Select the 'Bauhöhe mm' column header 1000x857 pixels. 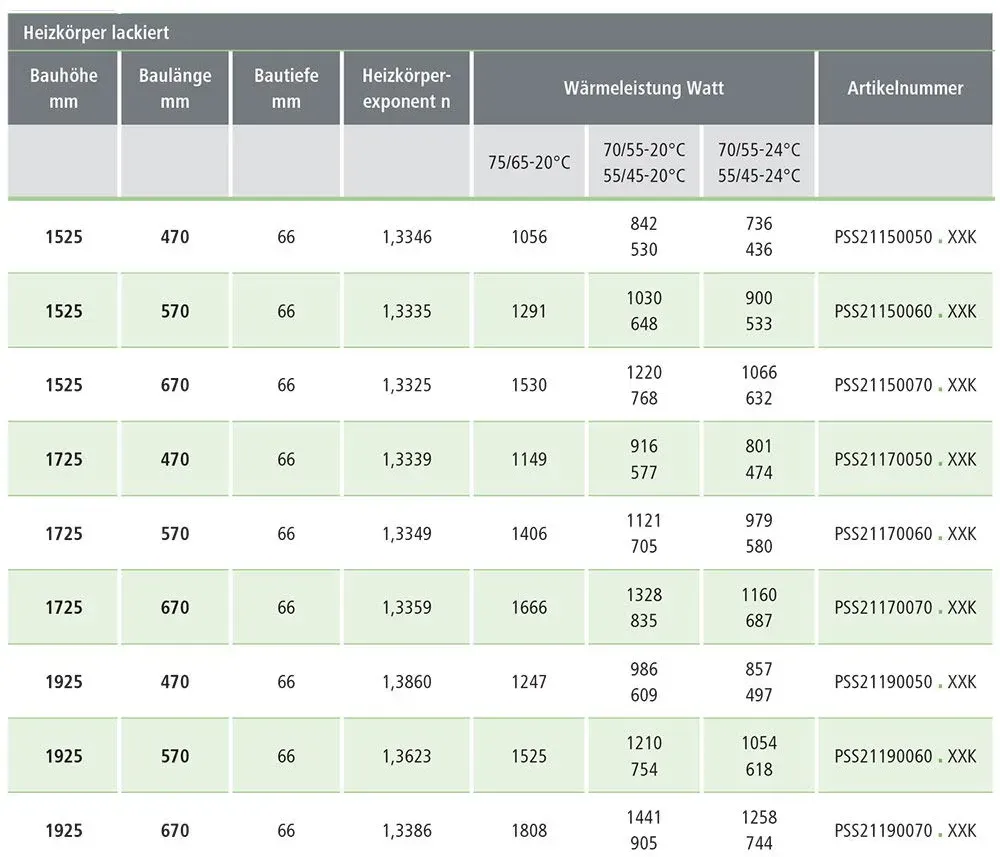click(64, 88)
